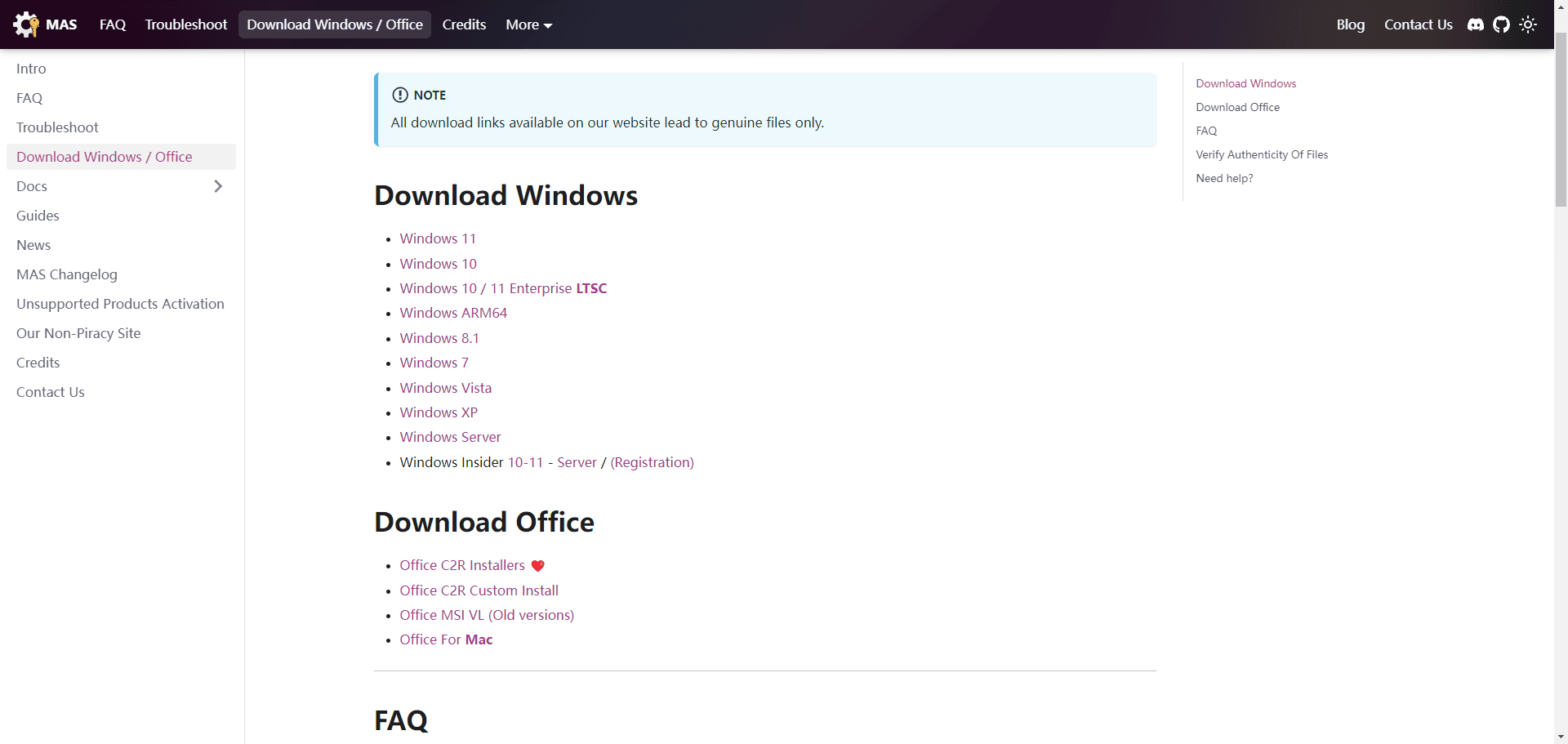This screenshot has width=1568, height=744.
Task: Click the page's vertical scrollbar thumb
Action: click(1561, 123)
